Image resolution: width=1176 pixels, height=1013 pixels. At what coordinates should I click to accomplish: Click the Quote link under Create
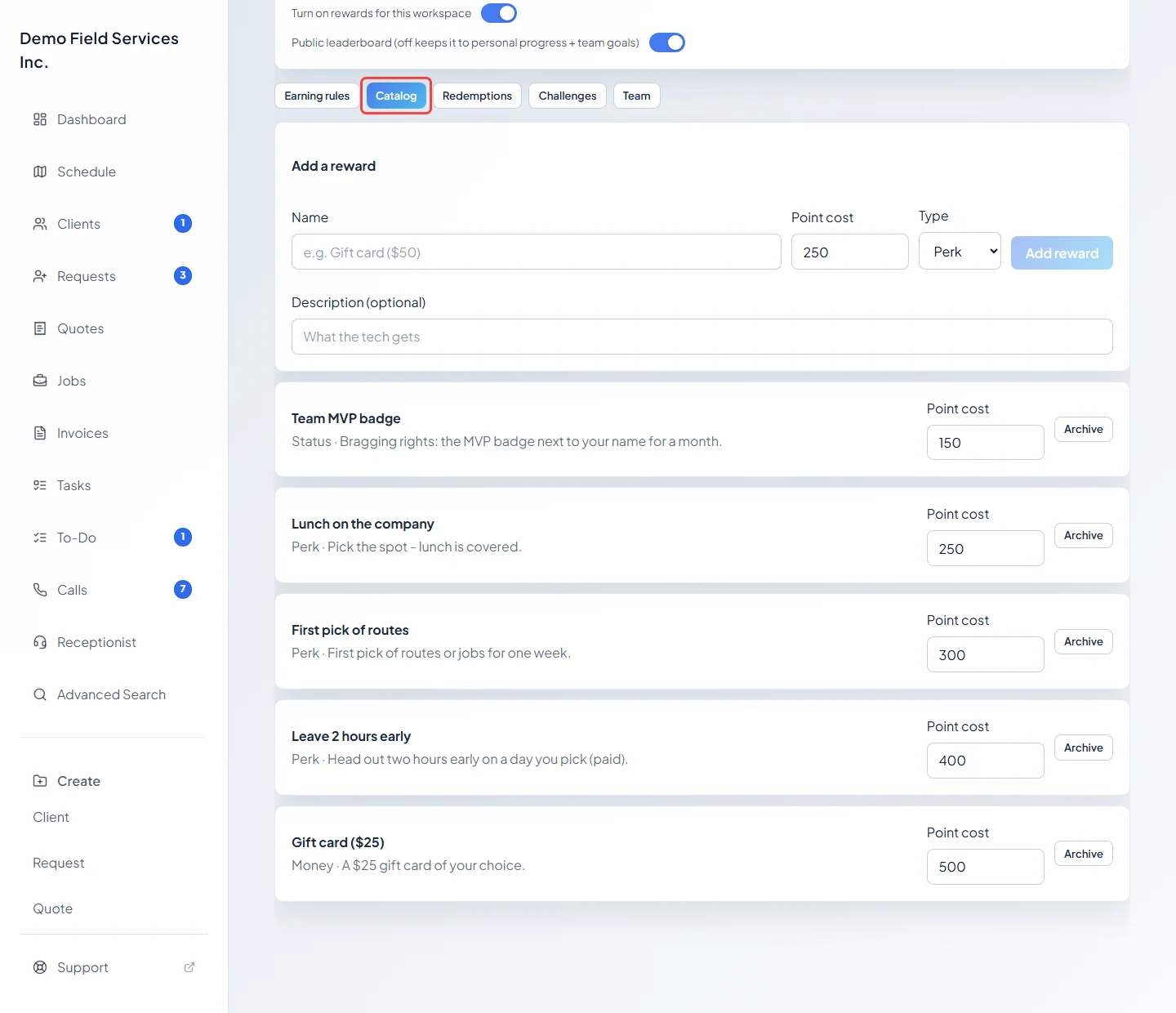click(53, 908)
